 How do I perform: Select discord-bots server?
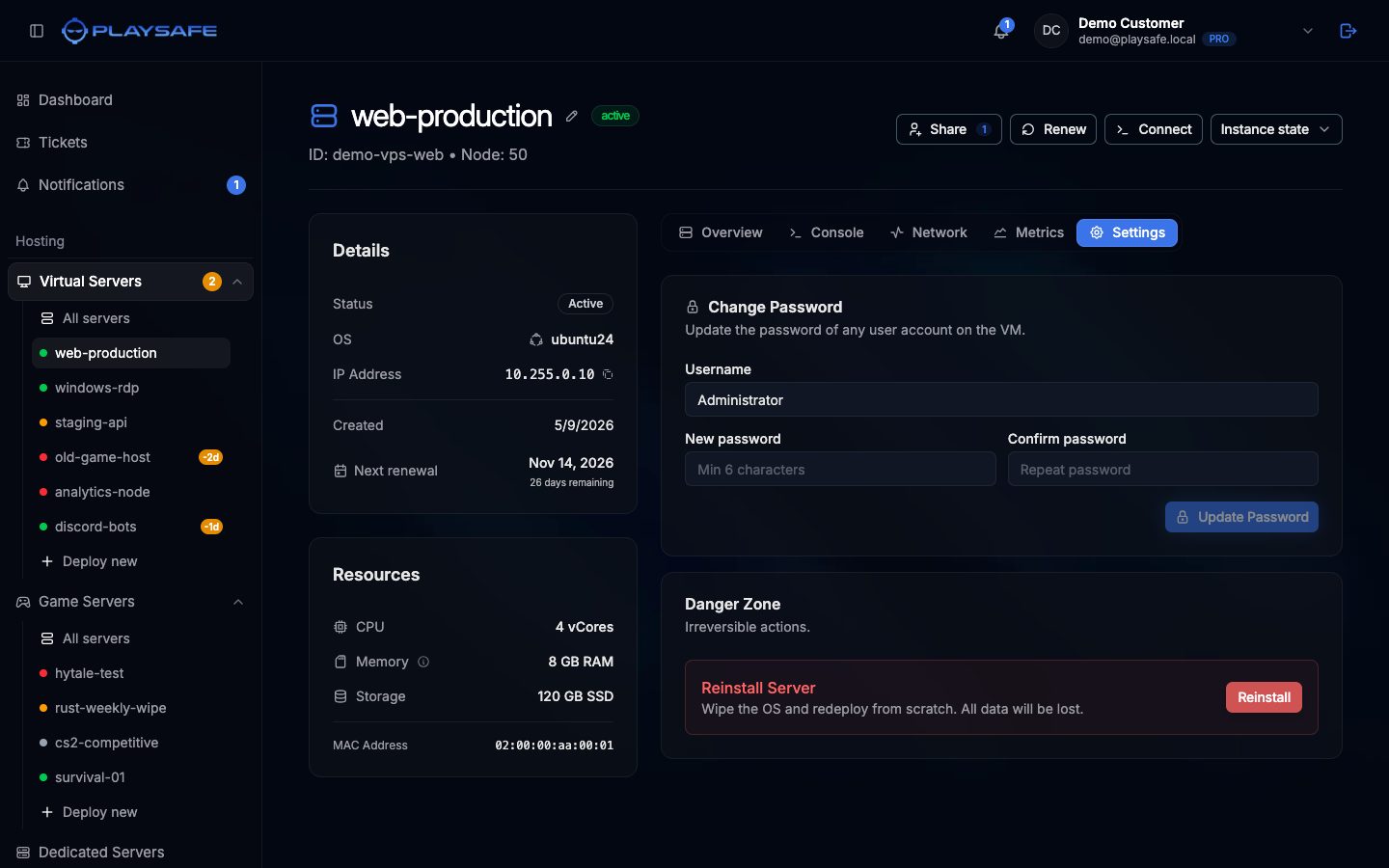pos(131,527)
